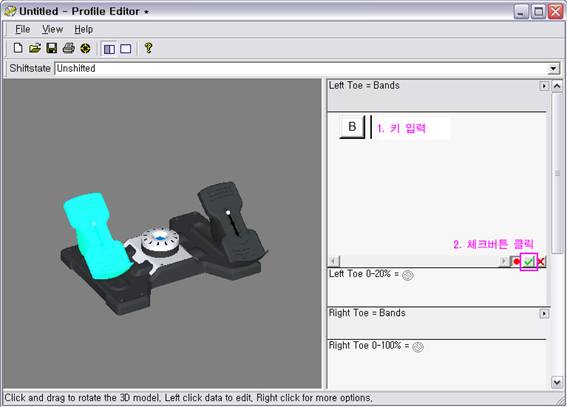The width and height of the screenshot is (567, 407).
Task: Open the Shiftstate dropdown
Action: click(x=553, y=69)
